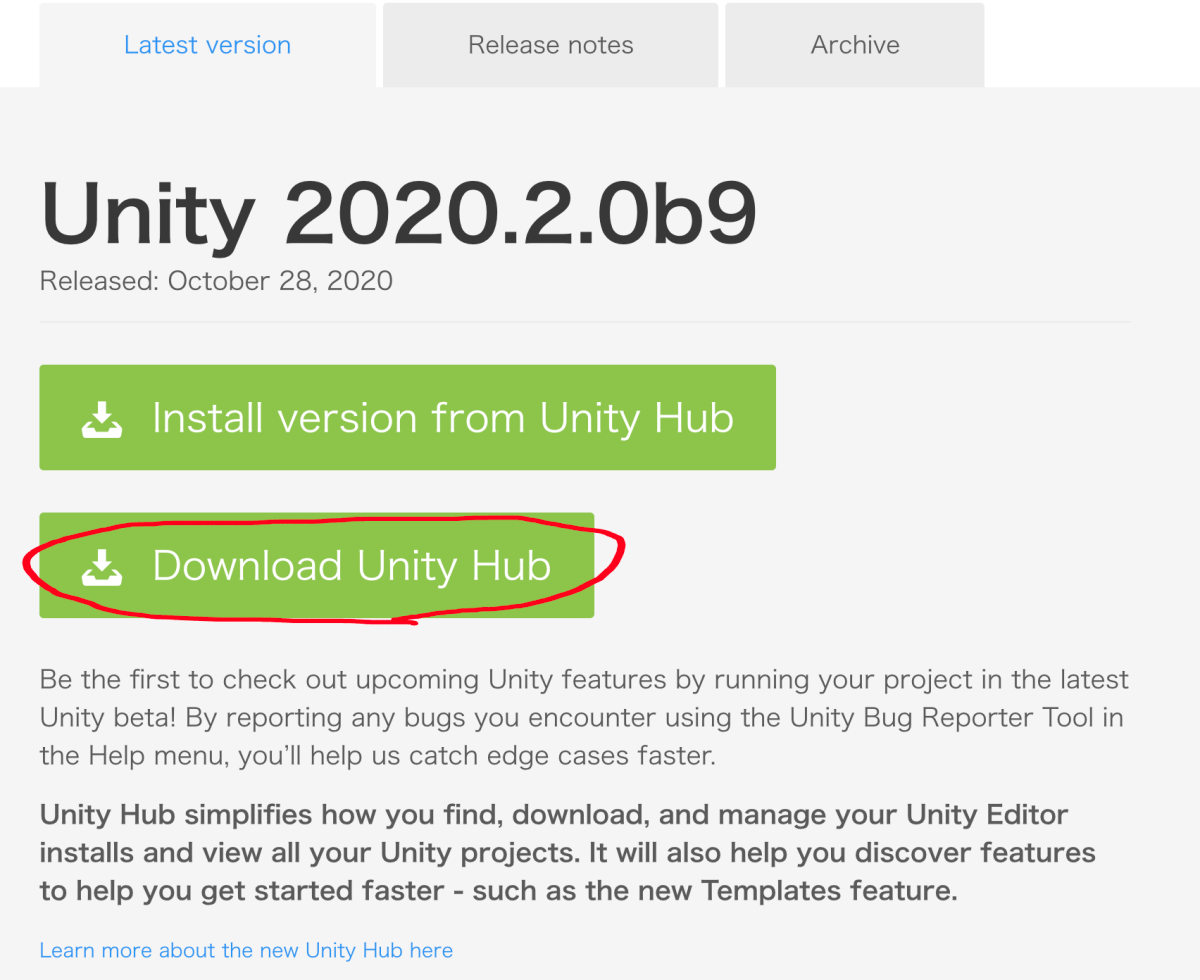The width and height of the screenshot is (1200, 980).
Task: Click the Released: October 28, 2020 text
Action: (x=216, y=281)
